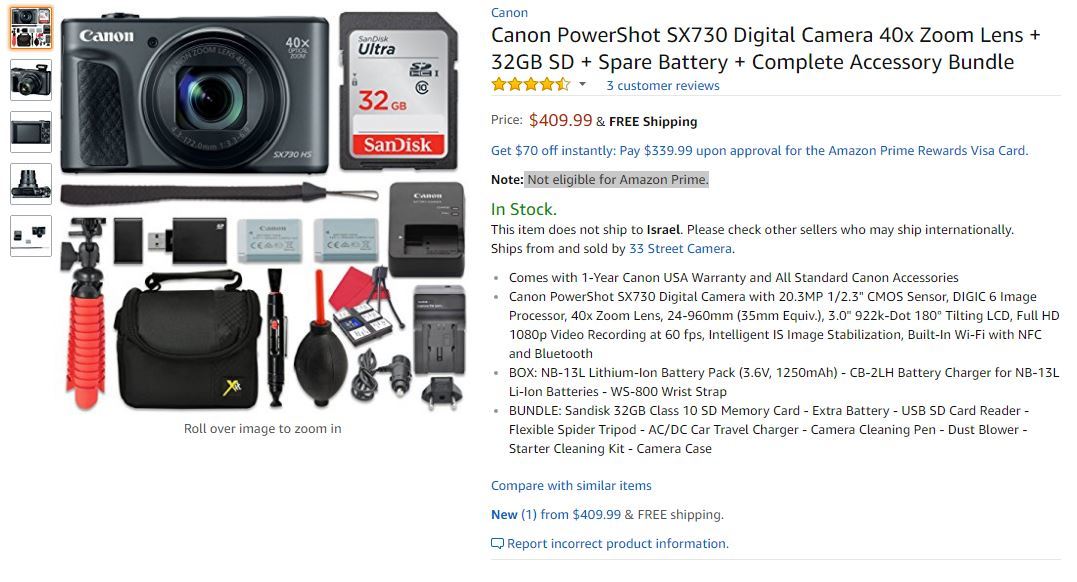Visit the 33 Street Camera seller page
The width and height of the screenshot is (1077, 582).
(x=680, y=249)
